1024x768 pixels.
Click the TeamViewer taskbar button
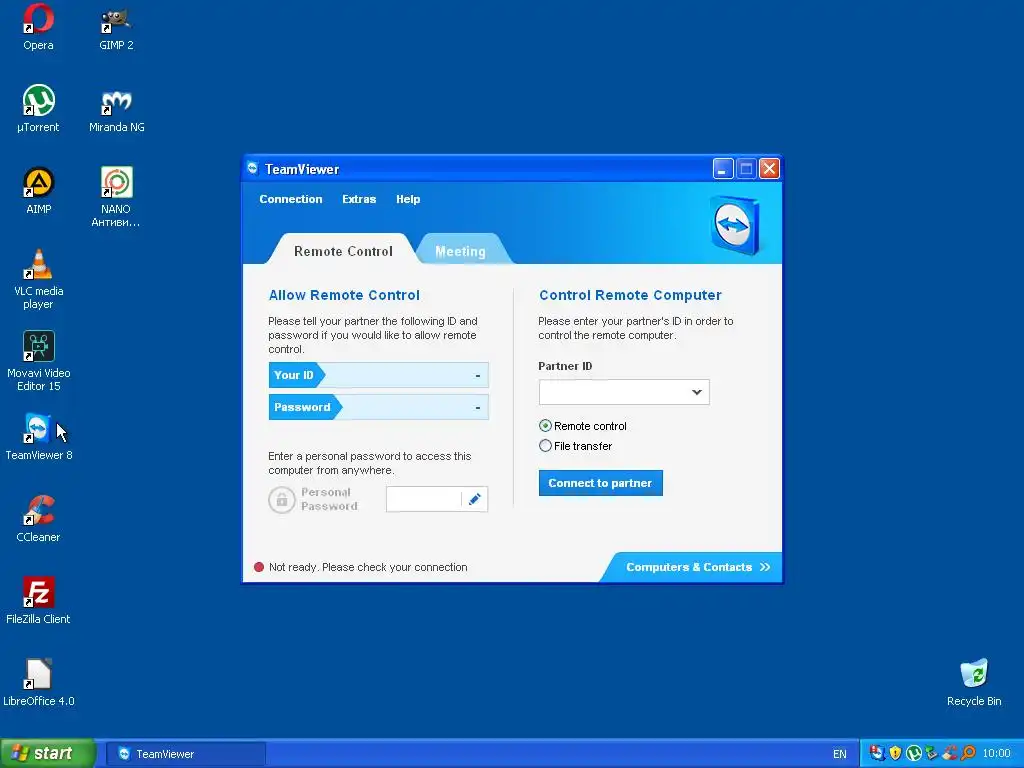[x=185, y=754]
